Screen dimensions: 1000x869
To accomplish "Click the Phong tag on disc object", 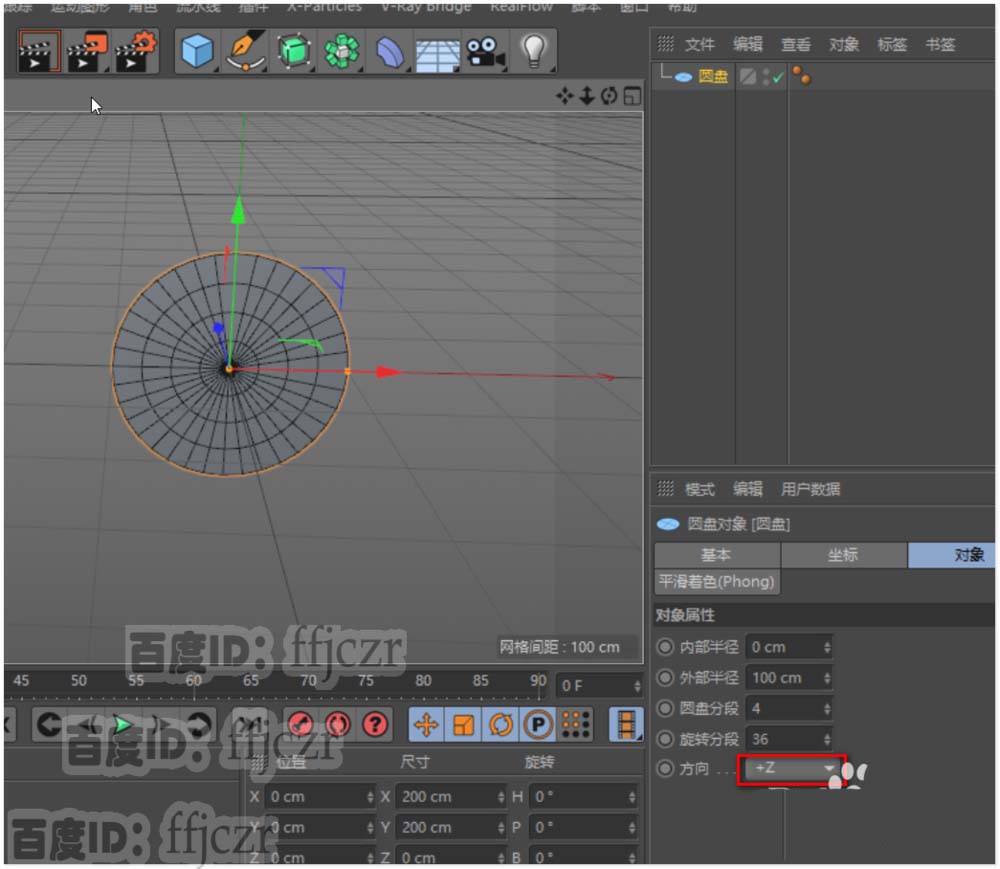I will coord(802,76).
